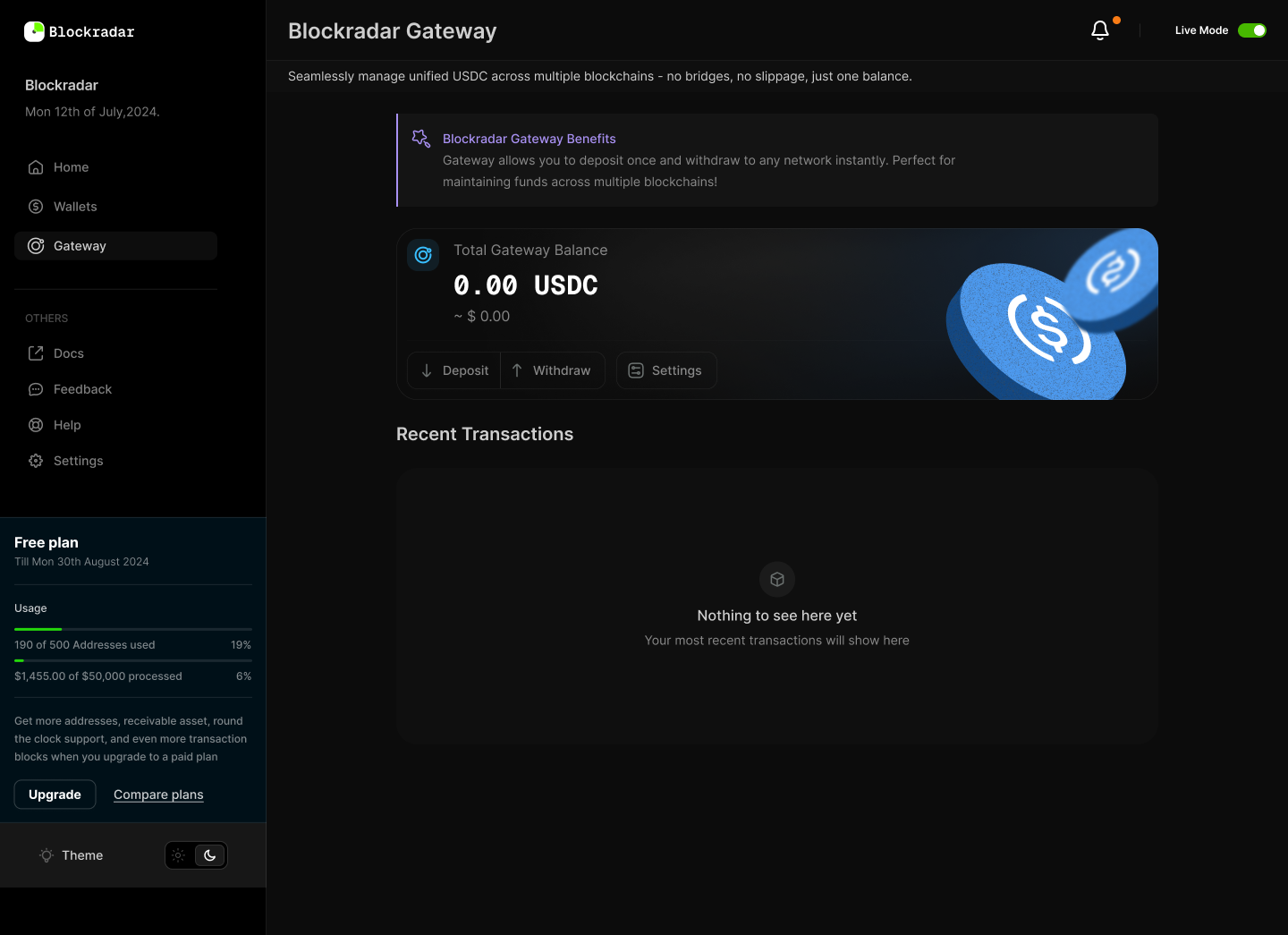This screenshot has width=1288, height=935.
Task: Click the 190 of 500 Addresses used text
Action: [85, 645]
